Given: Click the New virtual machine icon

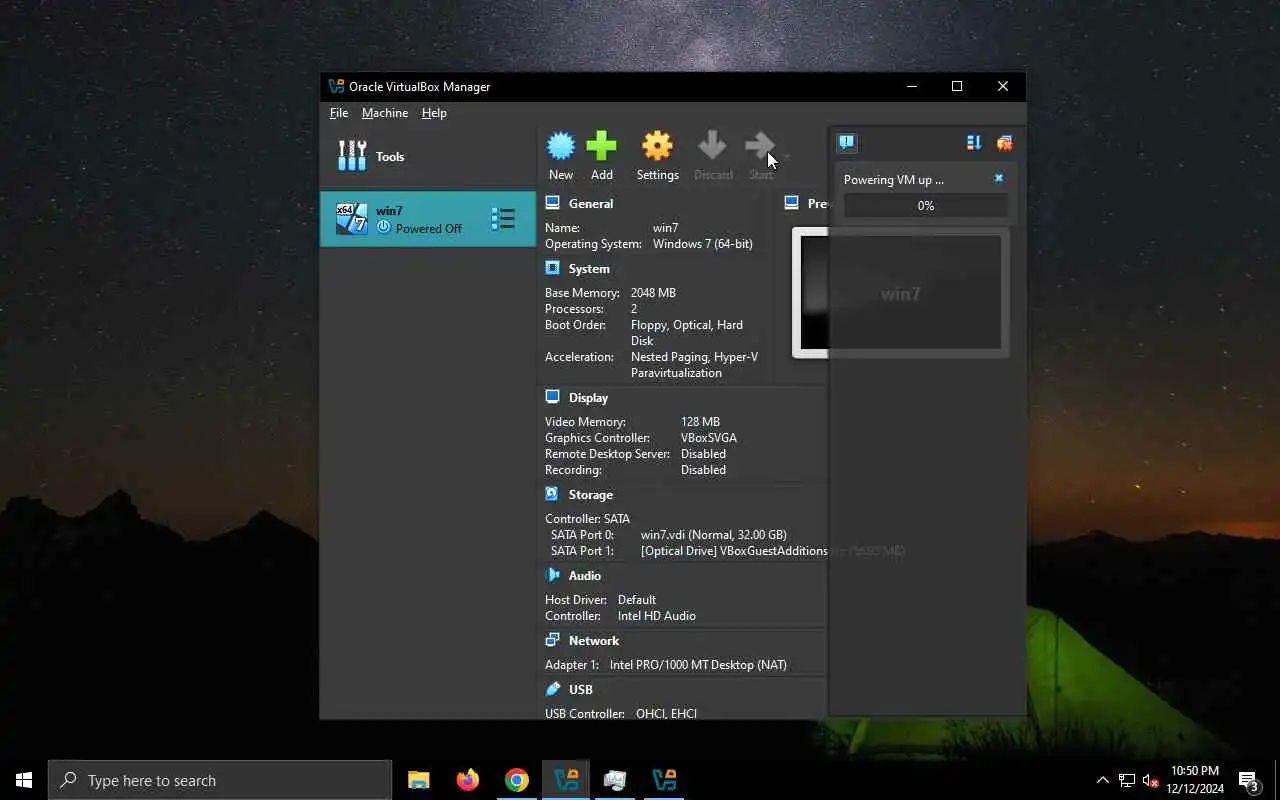Looking at the screenshot, I should pyautogui.click(x=561, y=146).
